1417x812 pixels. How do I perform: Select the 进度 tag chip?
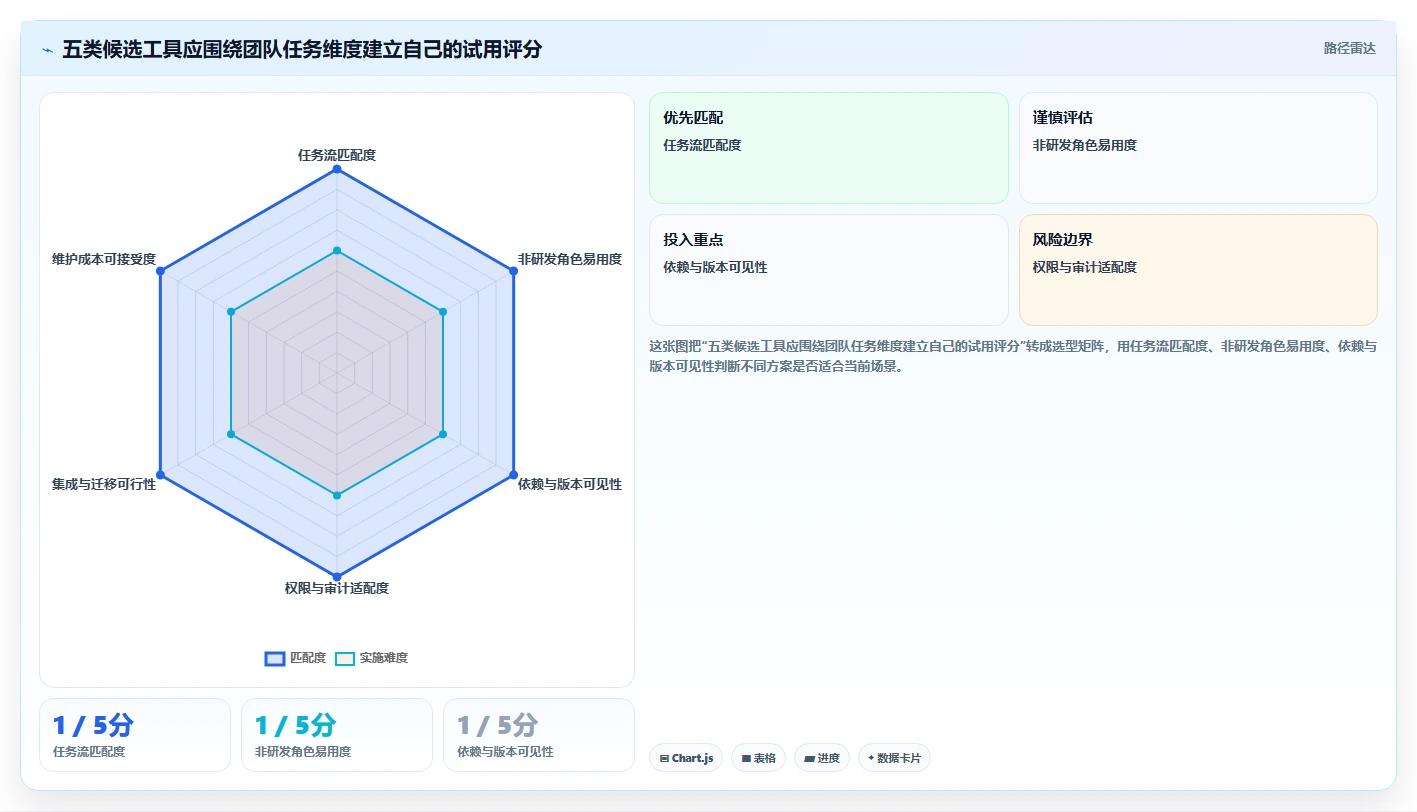tap(822, 758)
